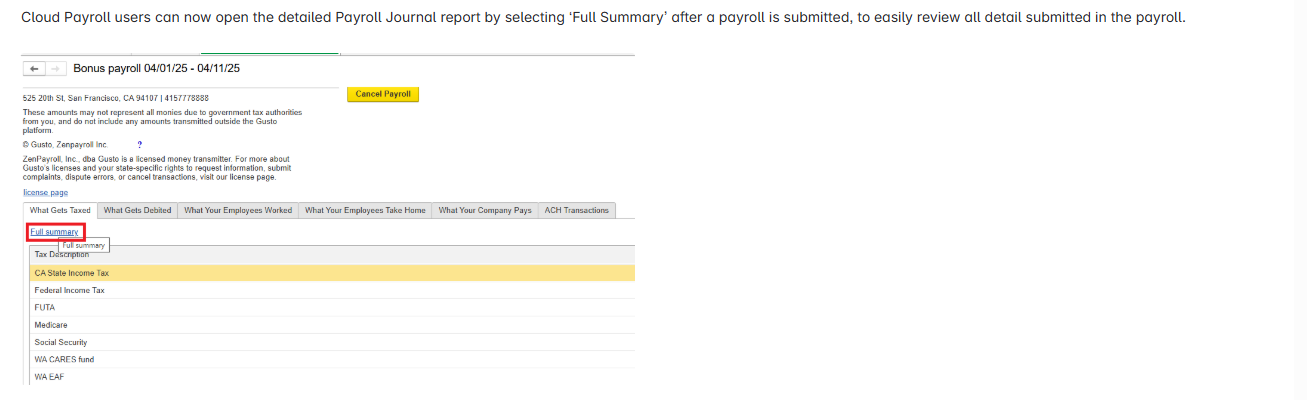
Task: Select the Social Security row
Action: (331, 342)
